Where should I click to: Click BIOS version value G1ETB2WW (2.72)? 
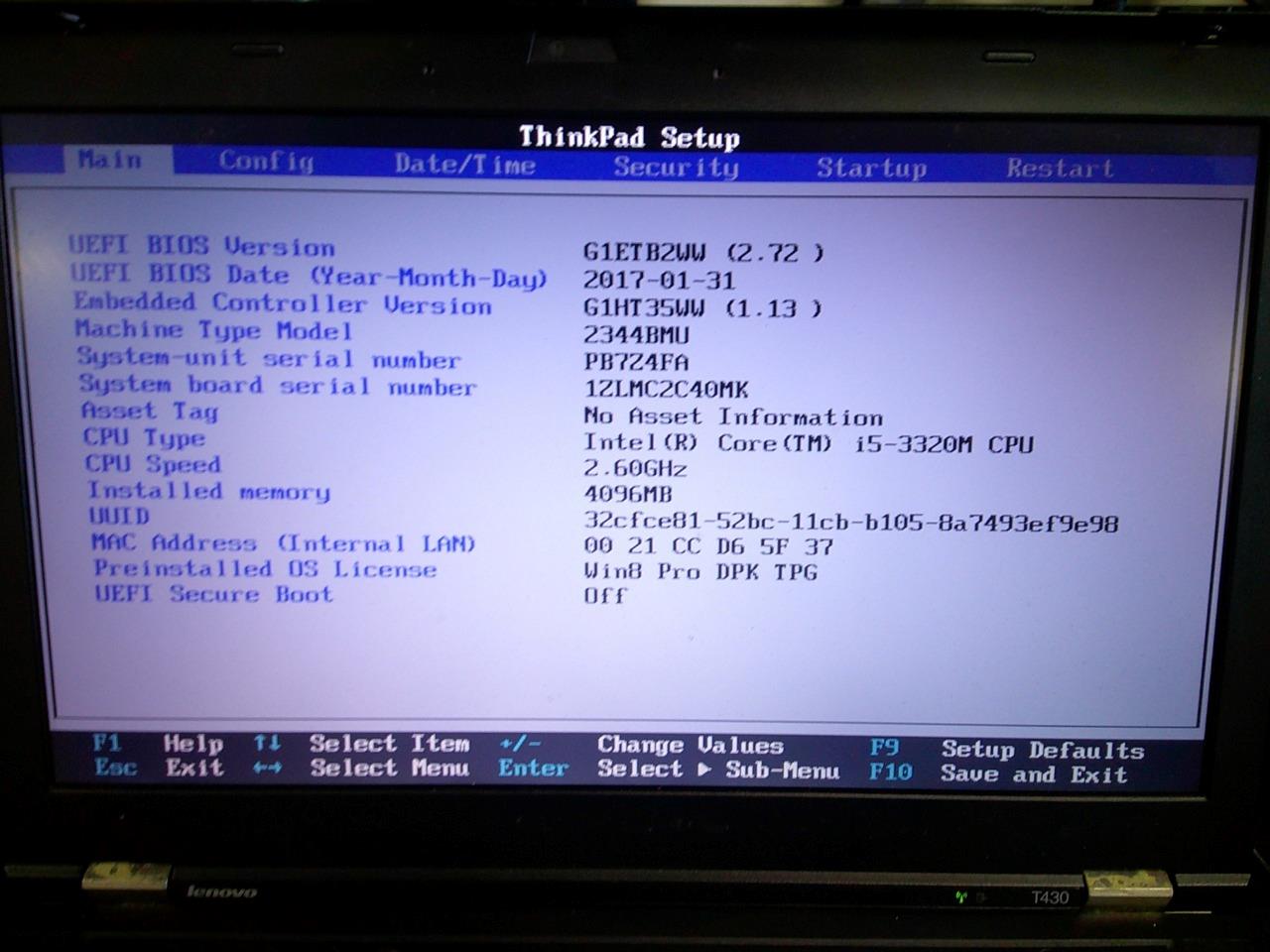click(x=703, y=253)
